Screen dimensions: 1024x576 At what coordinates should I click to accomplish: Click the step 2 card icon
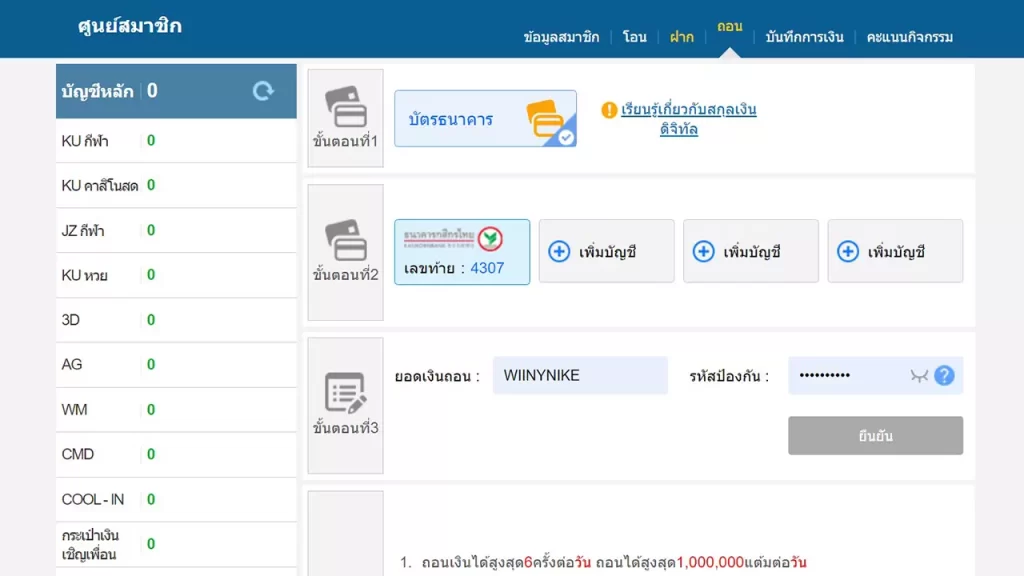click(x=345, y=240)
